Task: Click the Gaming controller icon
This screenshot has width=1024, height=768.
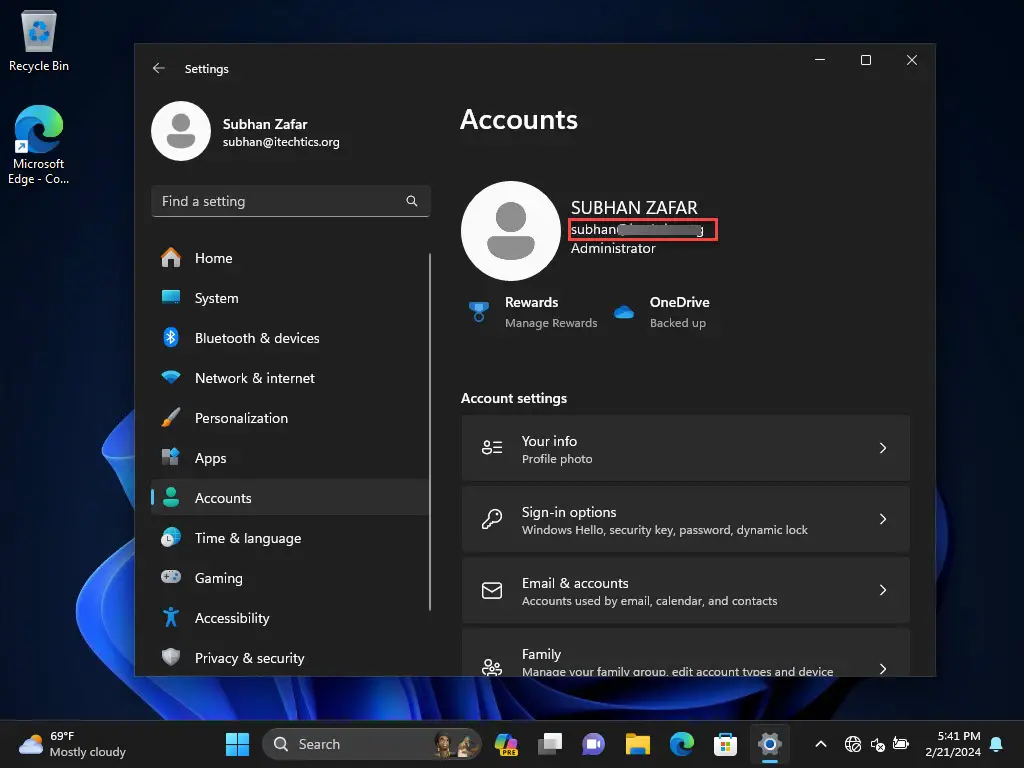Action: 170,578
